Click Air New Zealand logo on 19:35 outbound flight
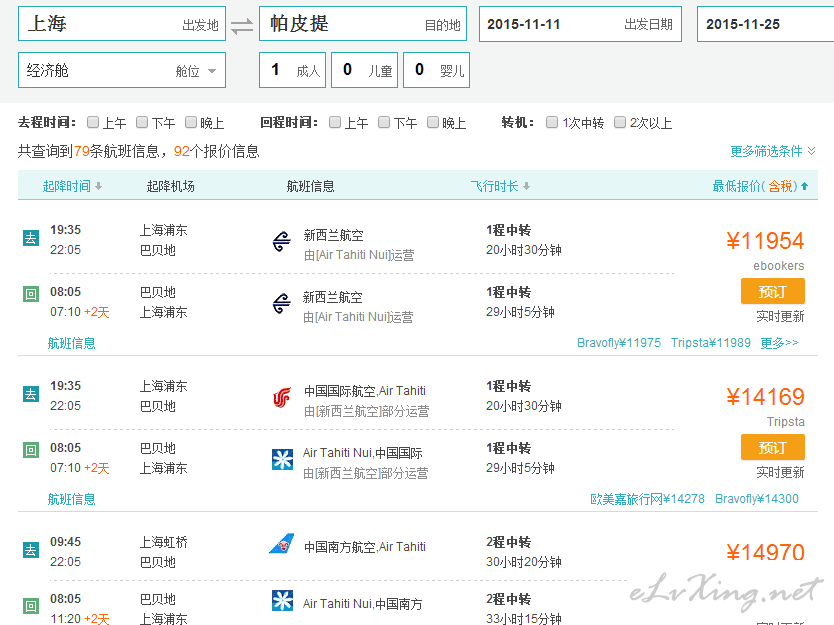834x625 pixels. pyautogui.click(x=281, y=241)
